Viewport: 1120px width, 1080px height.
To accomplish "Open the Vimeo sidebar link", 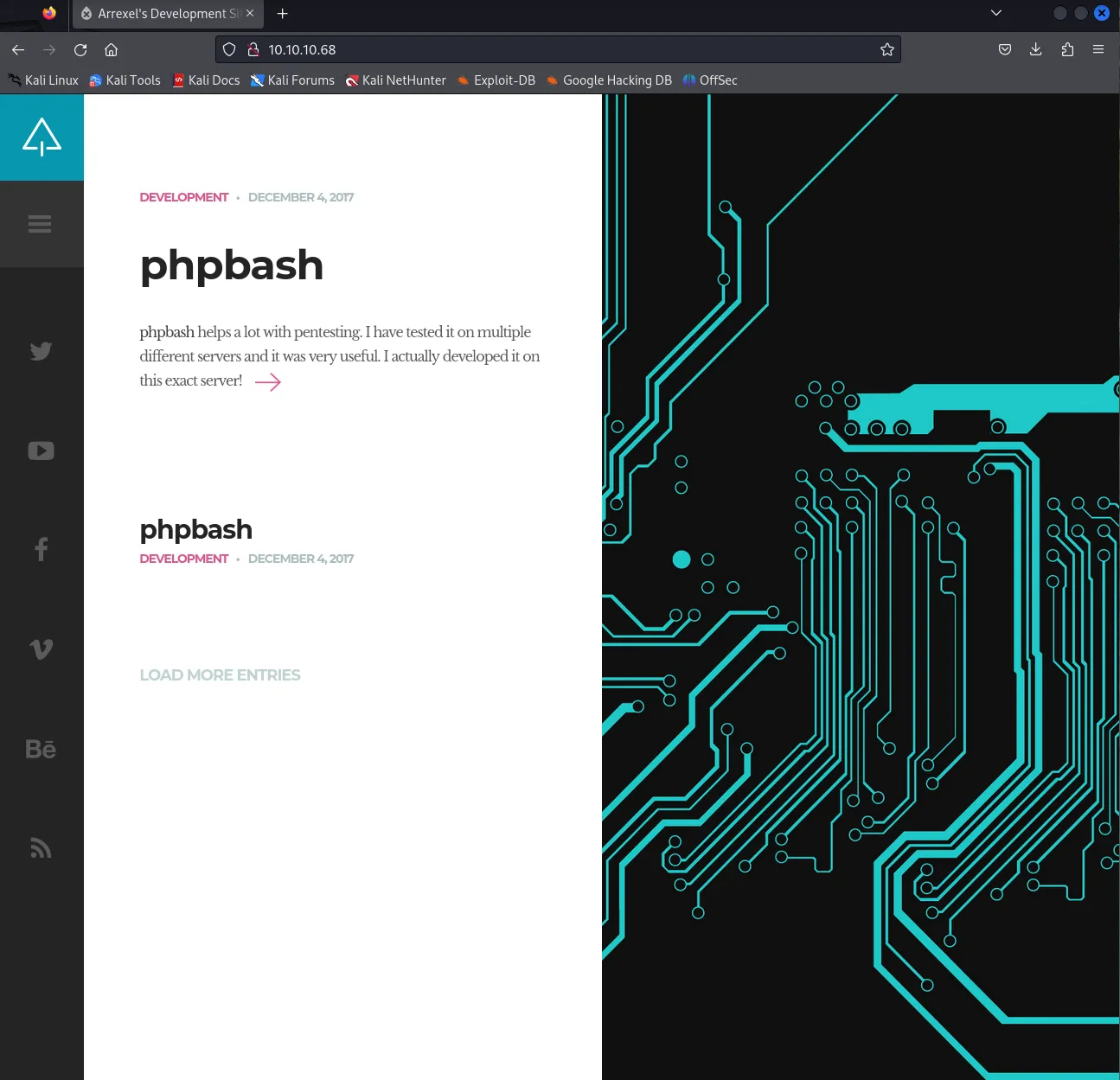I will tap(41, 649).
